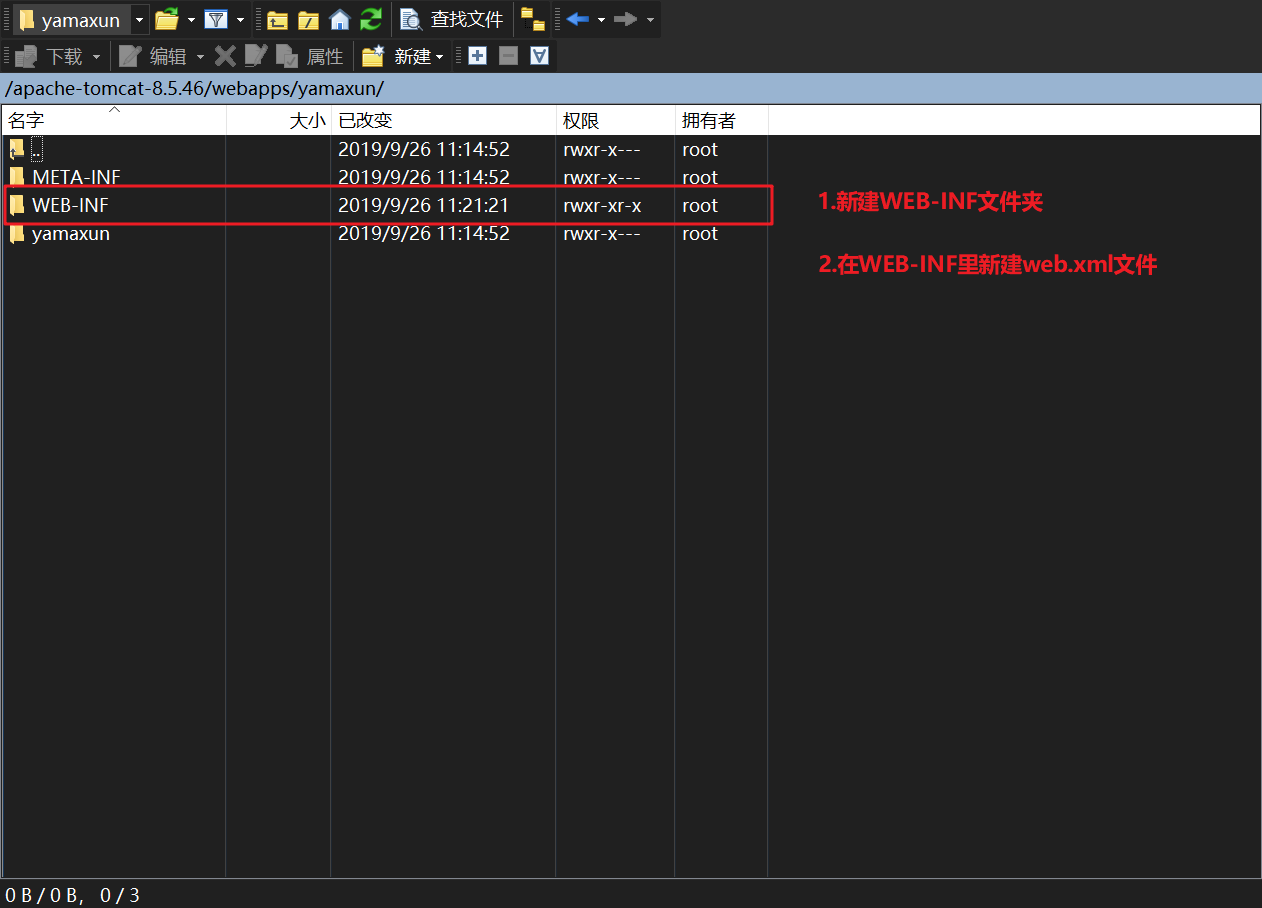Click the 属性 properties button
This screenshot has width=1262, height=908.
point(310,56)
